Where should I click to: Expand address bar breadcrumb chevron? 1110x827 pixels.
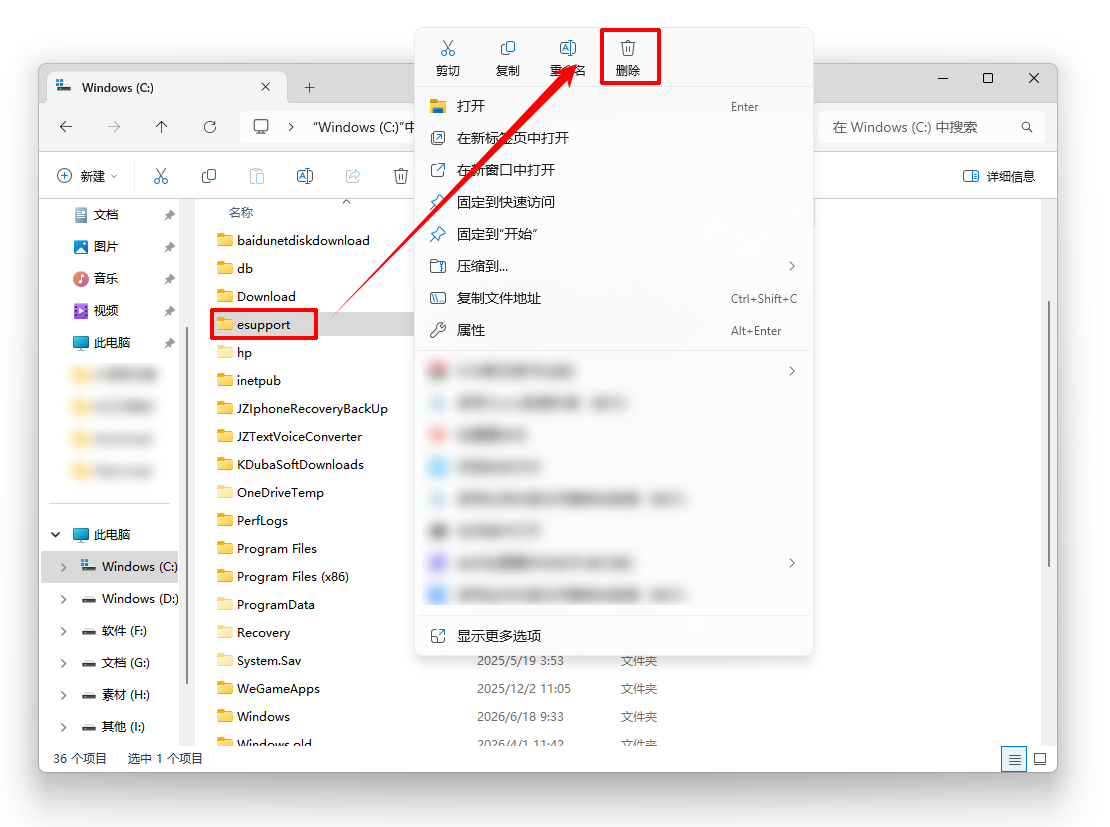(291, 127)
